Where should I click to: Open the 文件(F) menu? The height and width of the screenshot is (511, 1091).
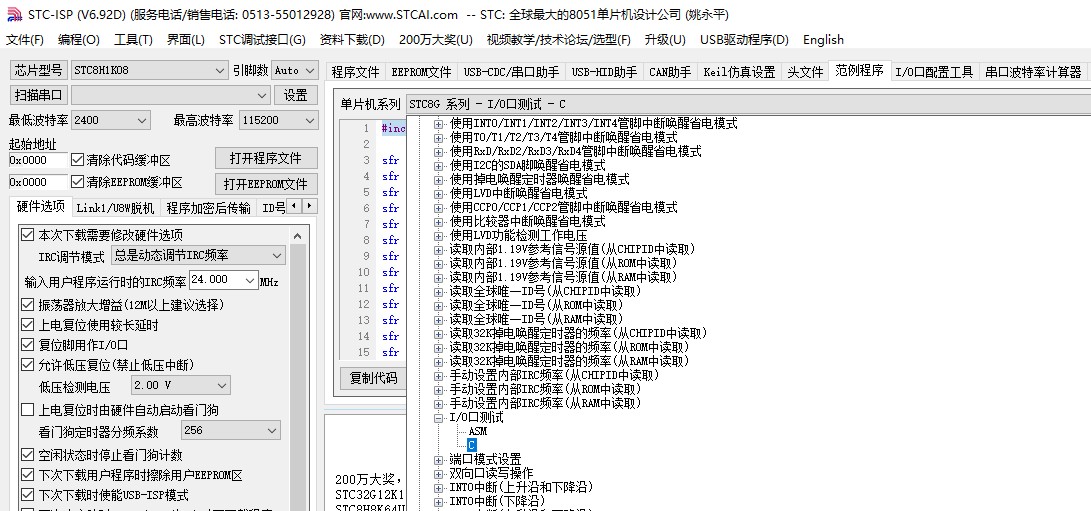pyautogui.click(x=25, y=40)
